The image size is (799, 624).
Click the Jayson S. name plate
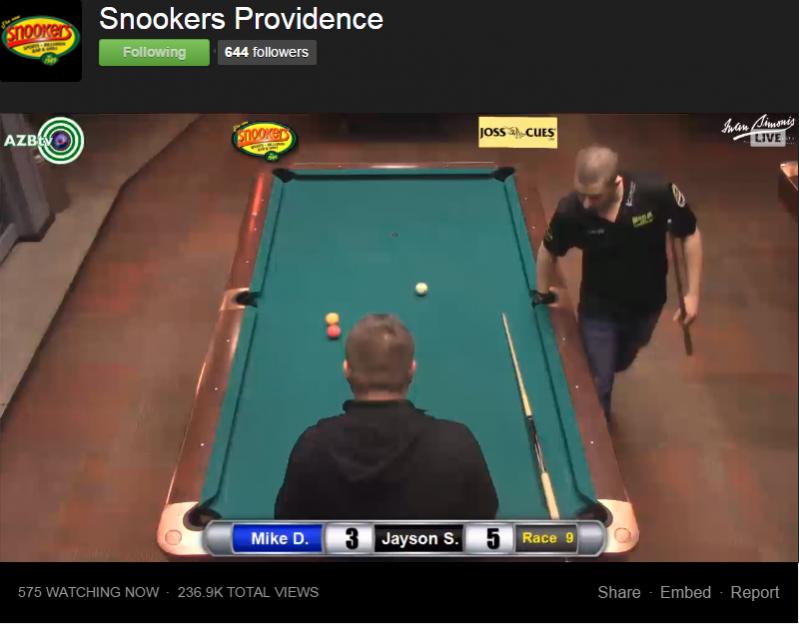pos(419,538)
